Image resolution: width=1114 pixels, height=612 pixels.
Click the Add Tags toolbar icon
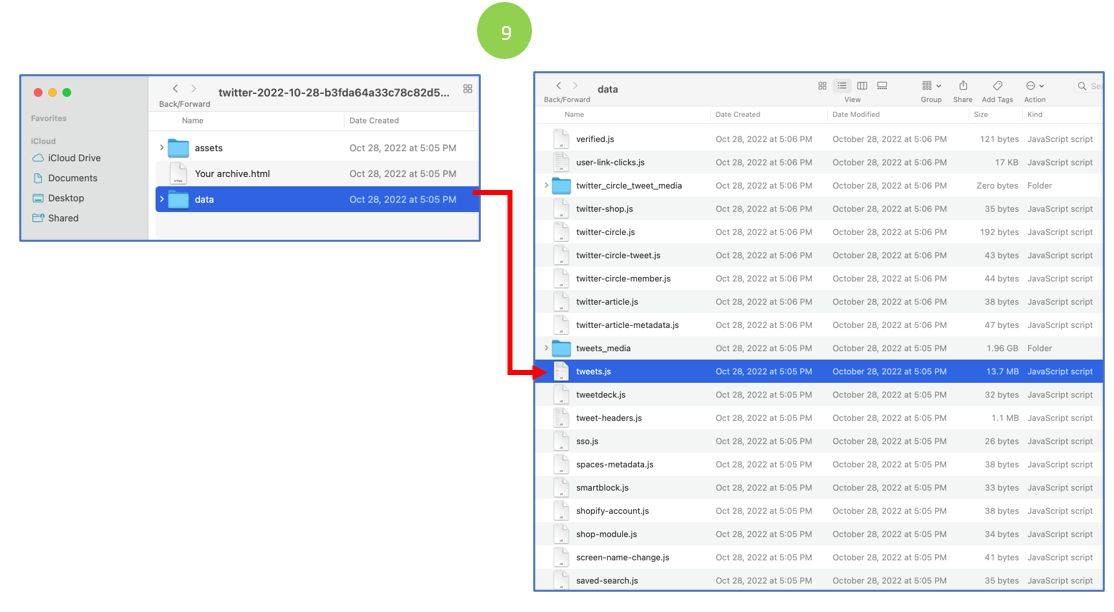997,86
